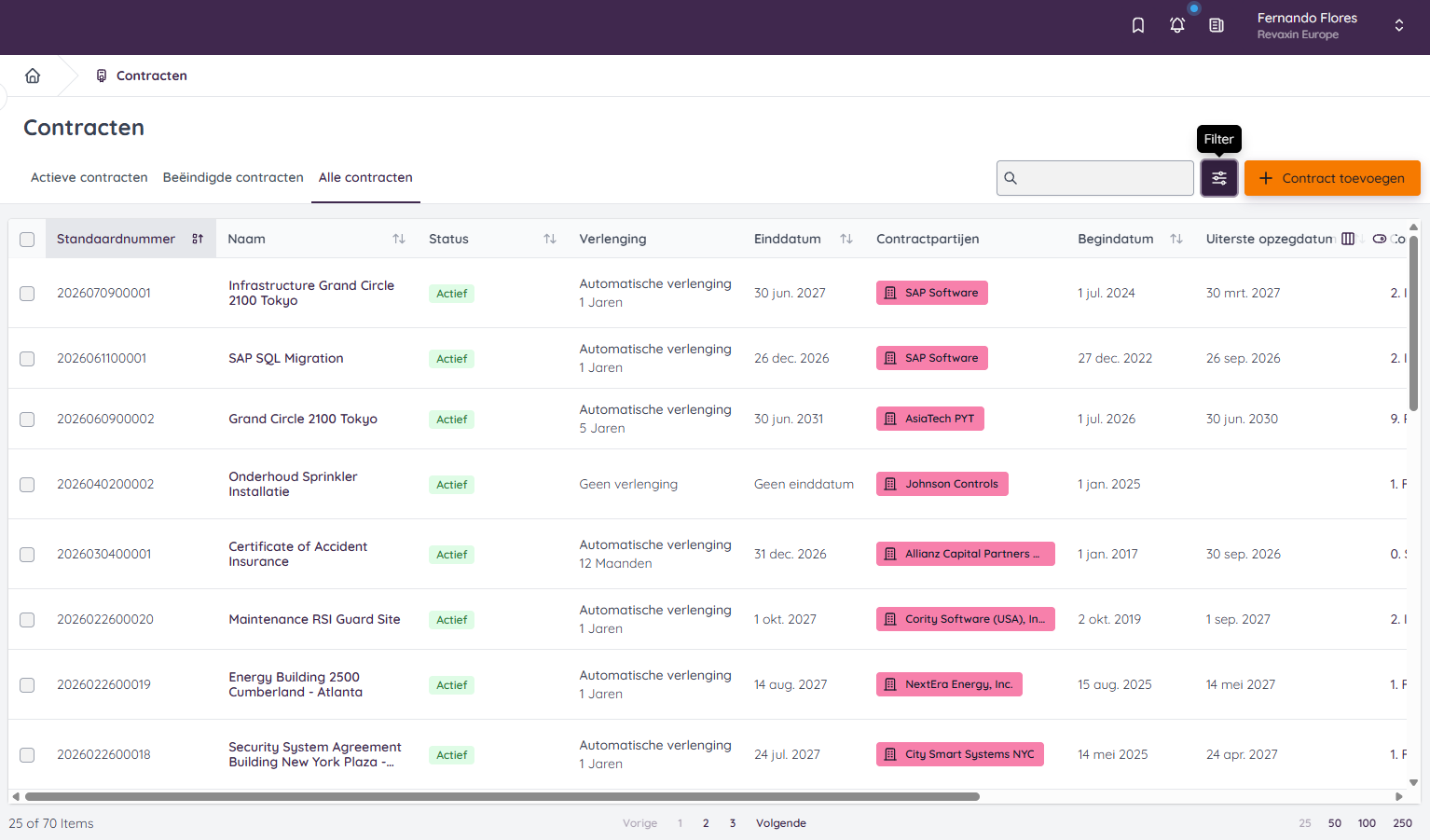The width and height of the screenshot is (1430, 840).
Task: Open notifications bell
Action: click(1177, 25)
